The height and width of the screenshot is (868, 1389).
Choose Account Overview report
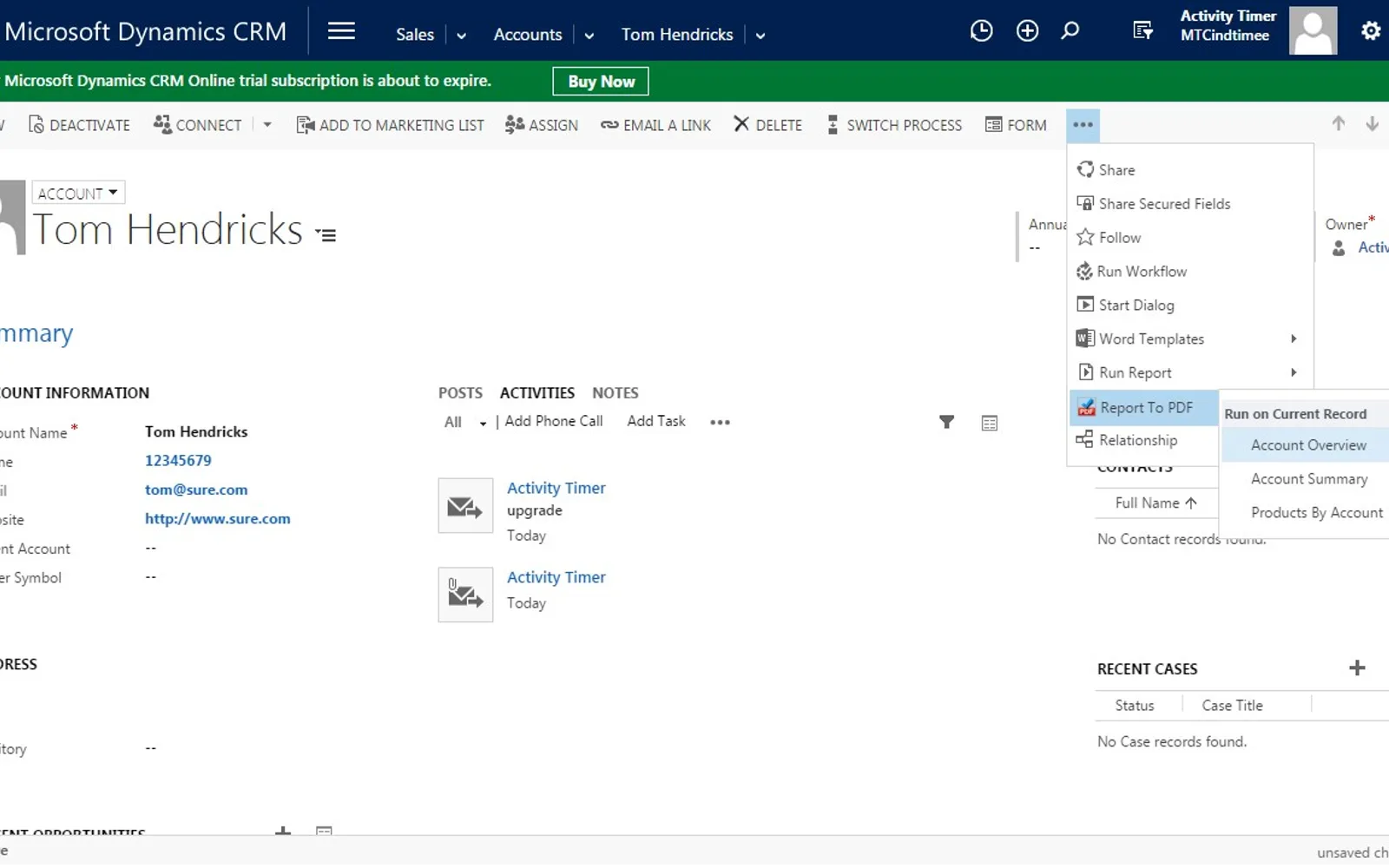pos(1306,445)
